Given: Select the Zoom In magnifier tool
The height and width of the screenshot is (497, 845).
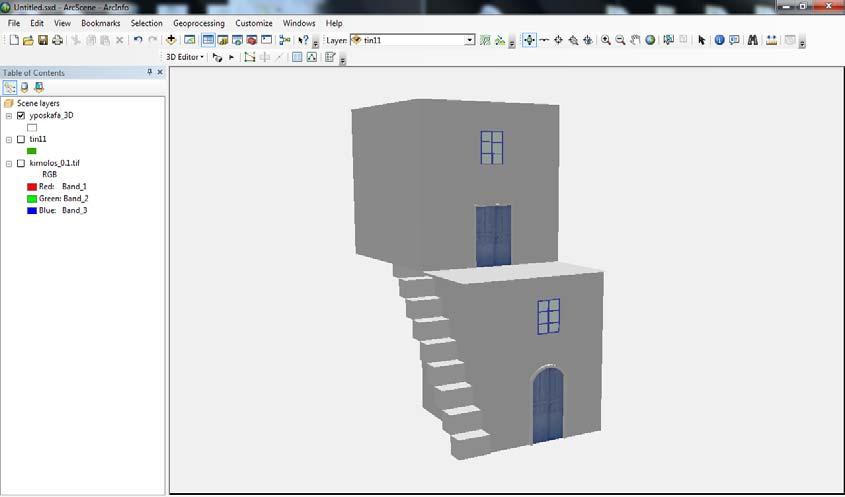Looking at the screenshot, I should click(606, 40).
